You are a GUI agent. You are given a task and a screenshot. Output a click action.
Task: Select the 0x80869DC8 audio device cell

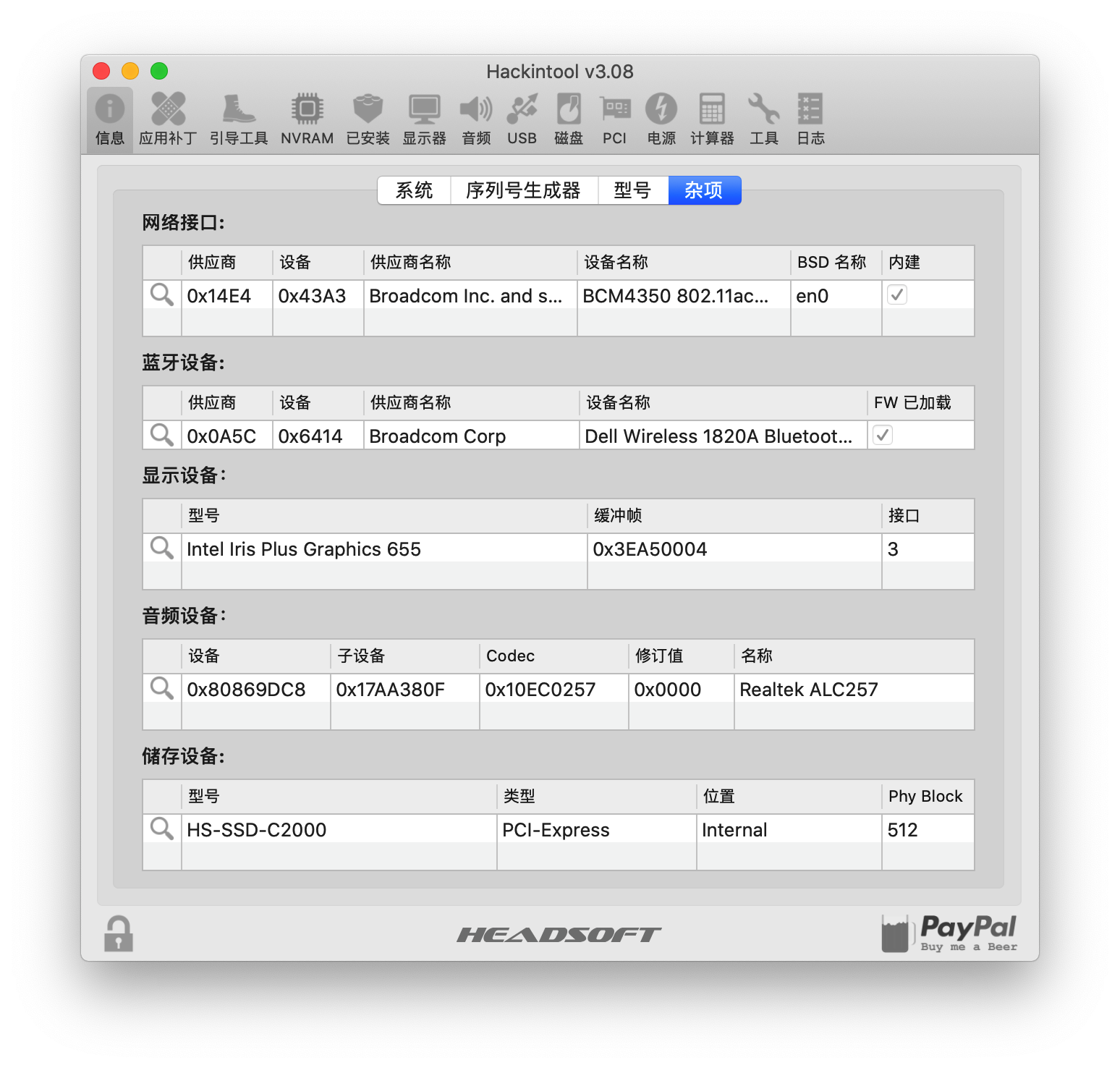tap(256, 689)
